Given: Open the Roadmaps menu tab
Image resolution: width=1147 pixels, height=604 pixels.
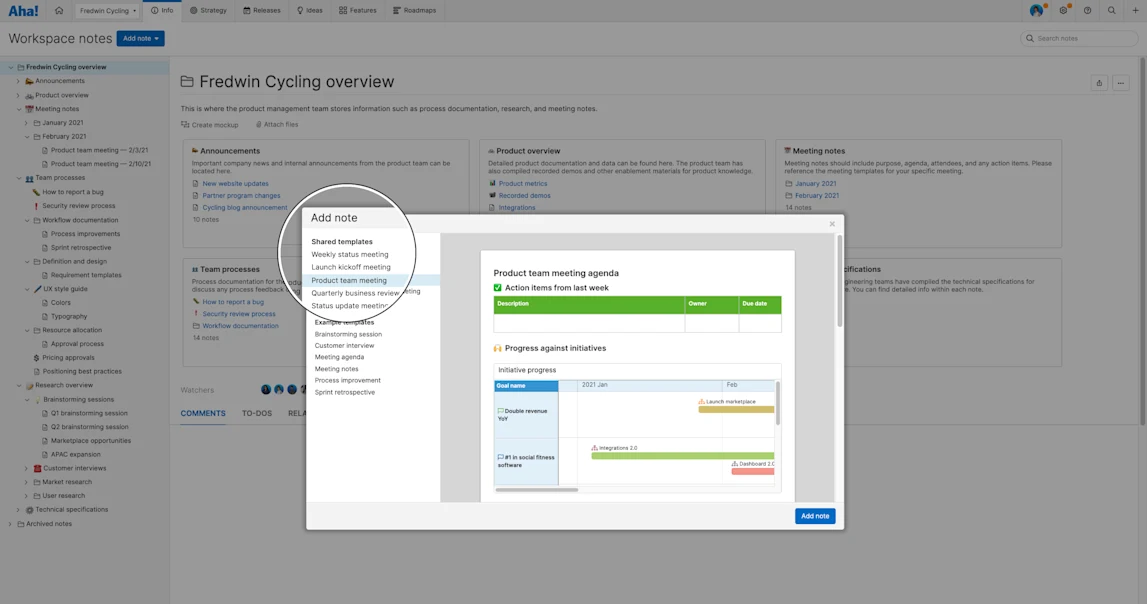Looking at the screenshot, I should click(415, 10).
